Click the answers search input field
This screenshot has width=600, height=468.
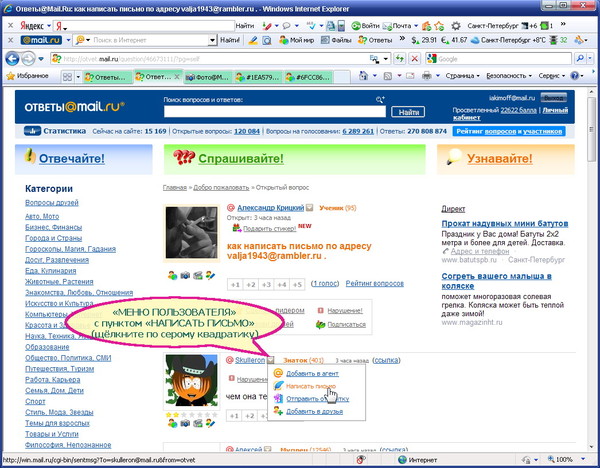point(275,112)
